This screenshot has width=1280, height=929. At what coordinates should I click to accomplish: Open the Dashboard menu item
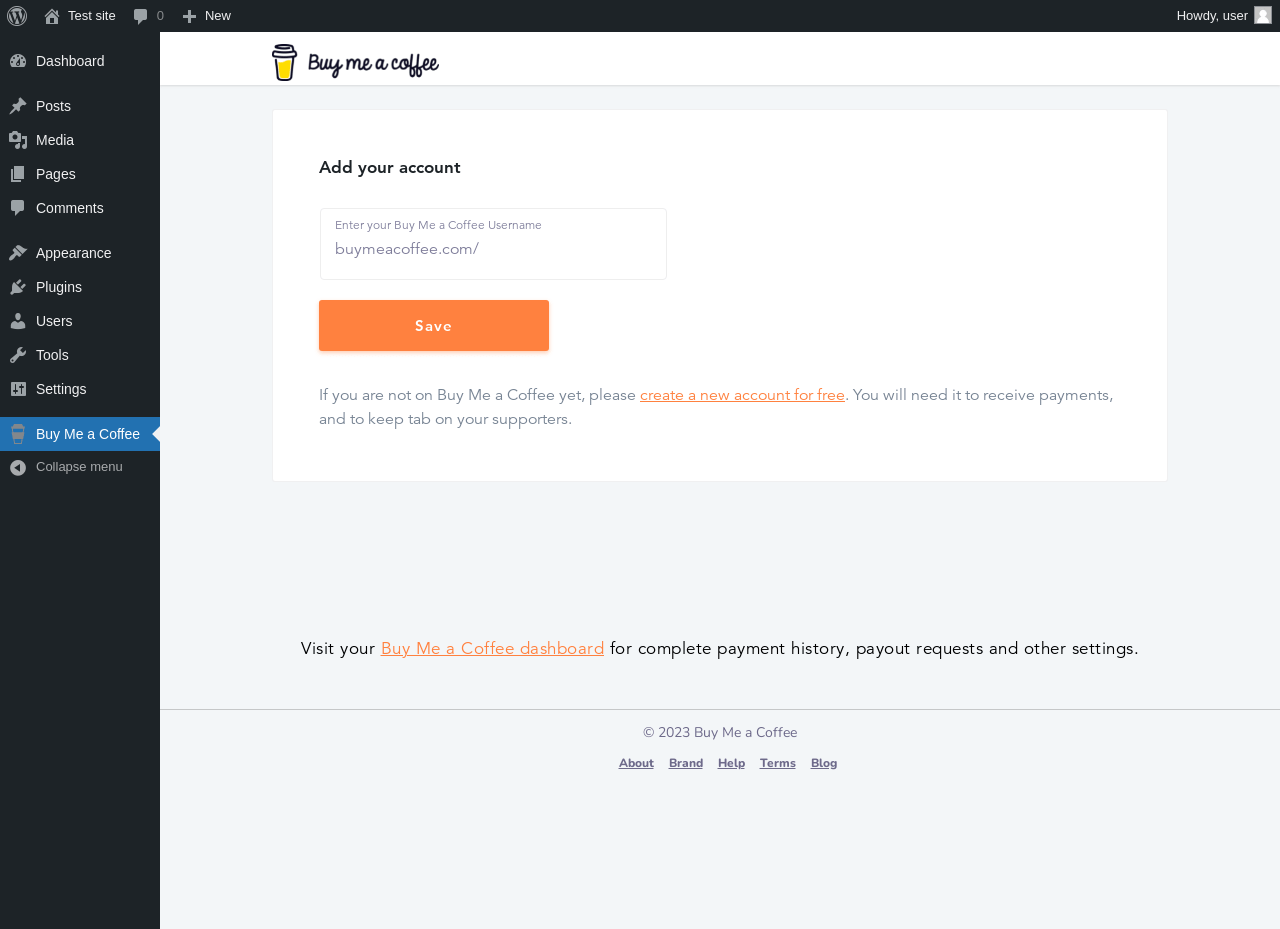point(69,61)
